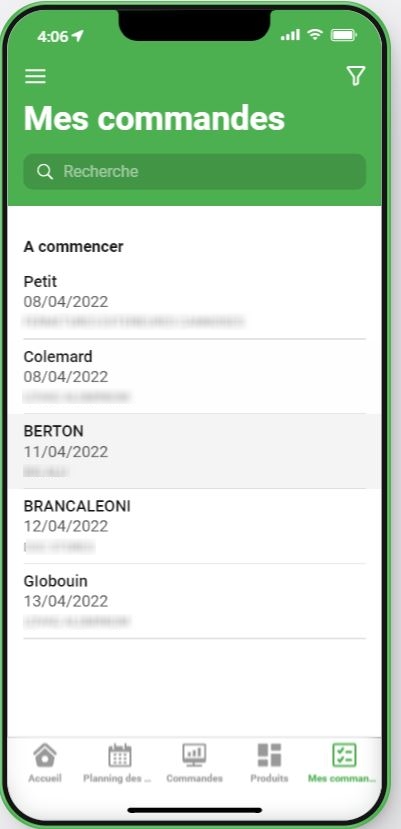Switch to the Accueil tab label

point(45,778)
